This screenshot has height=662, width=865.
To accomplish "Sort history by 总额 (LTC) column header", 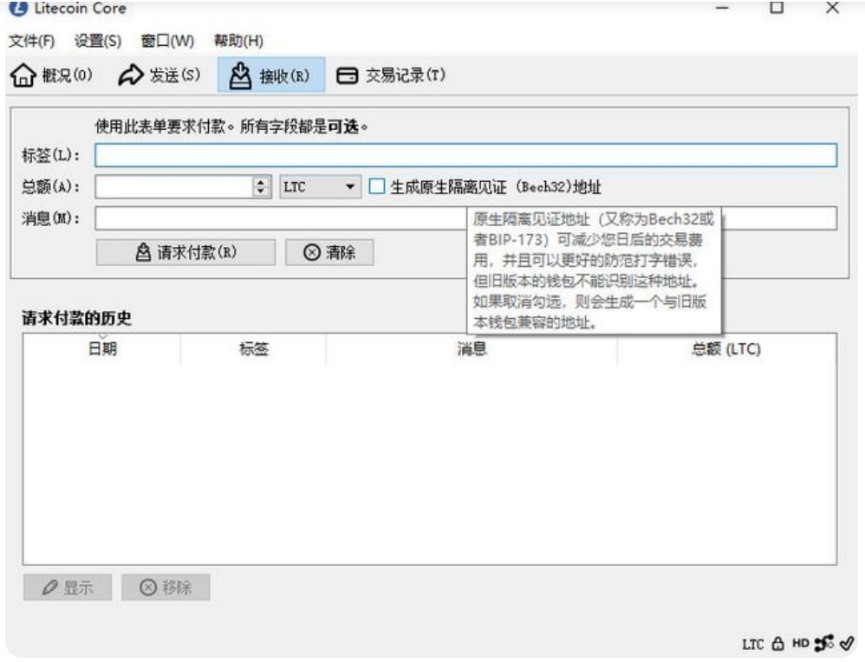I will pyautogui.click(x=726, y=349).
